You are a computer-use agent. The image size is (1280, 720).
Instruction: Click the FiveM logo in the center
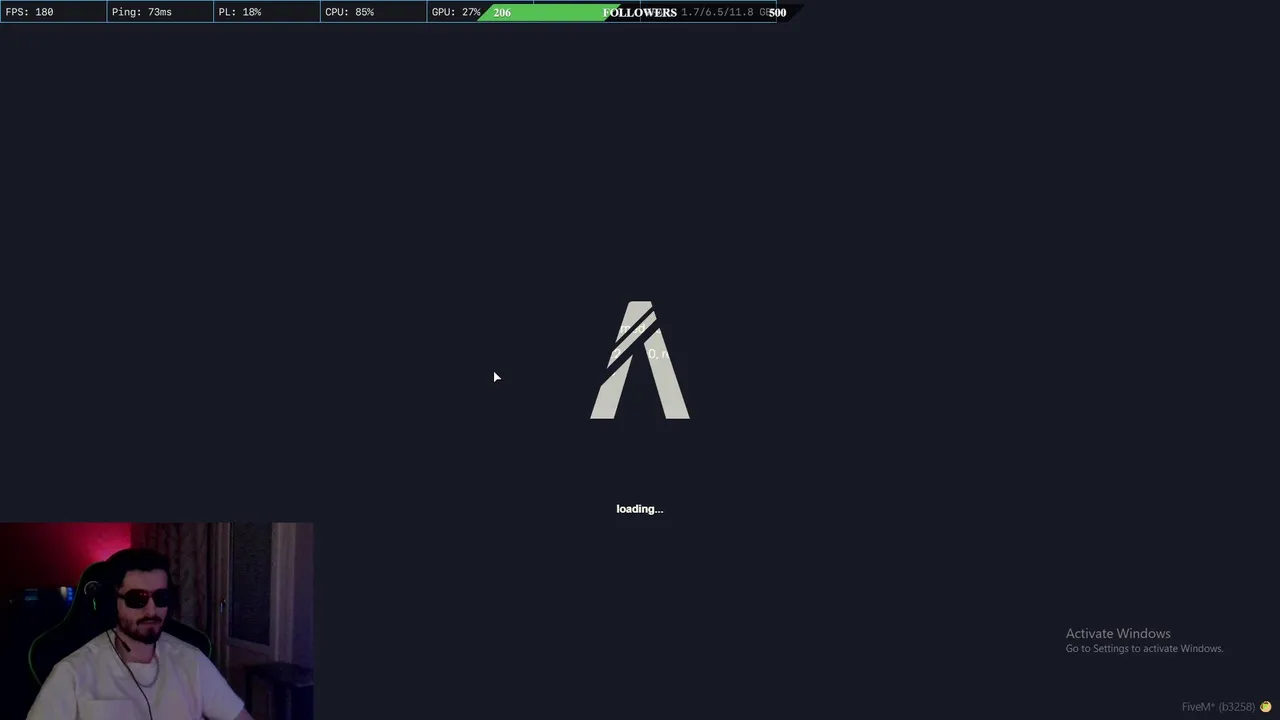point(640,360)
